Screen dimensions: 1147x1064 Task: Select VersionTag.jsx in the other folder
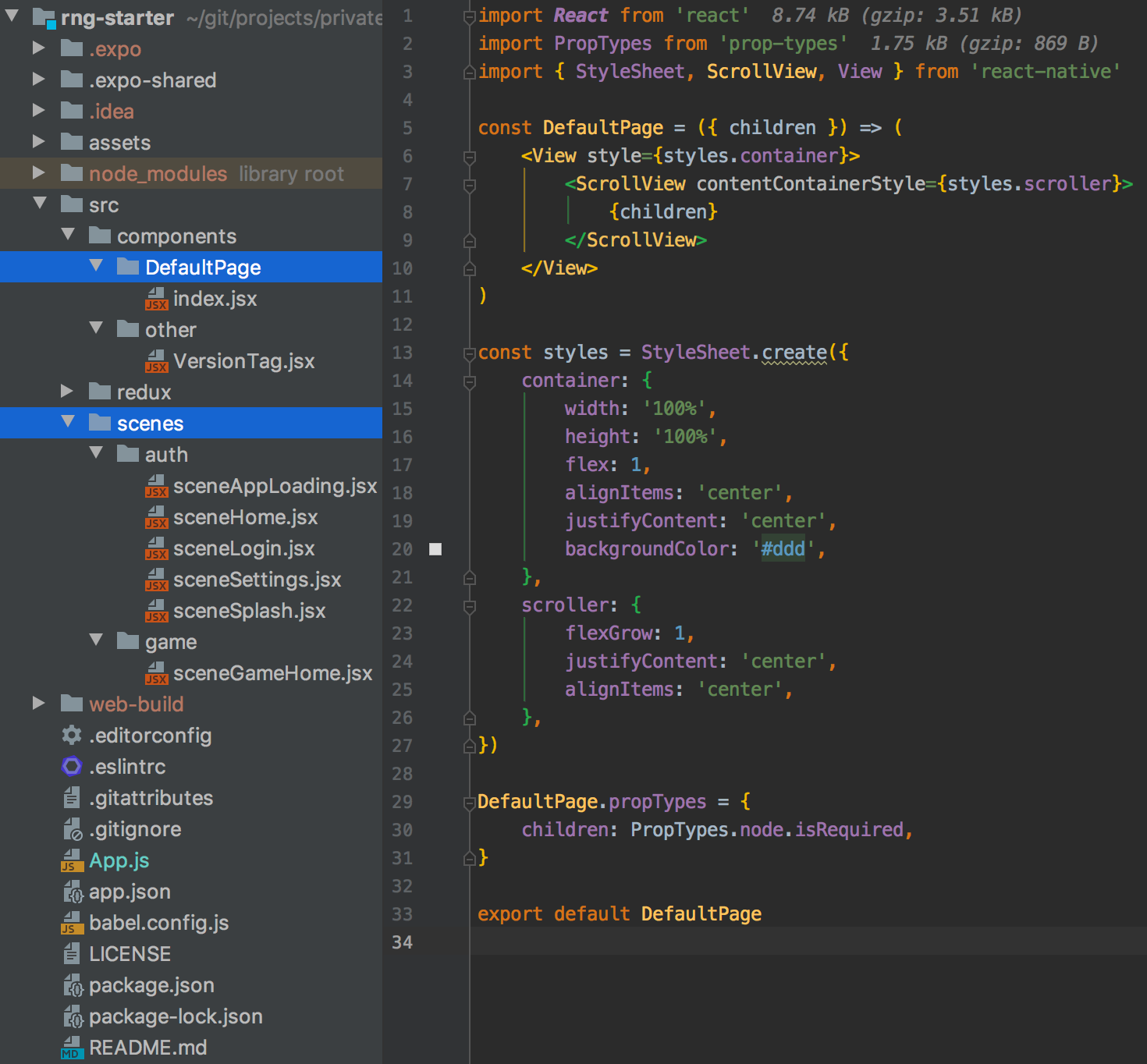tap(244, 360)
